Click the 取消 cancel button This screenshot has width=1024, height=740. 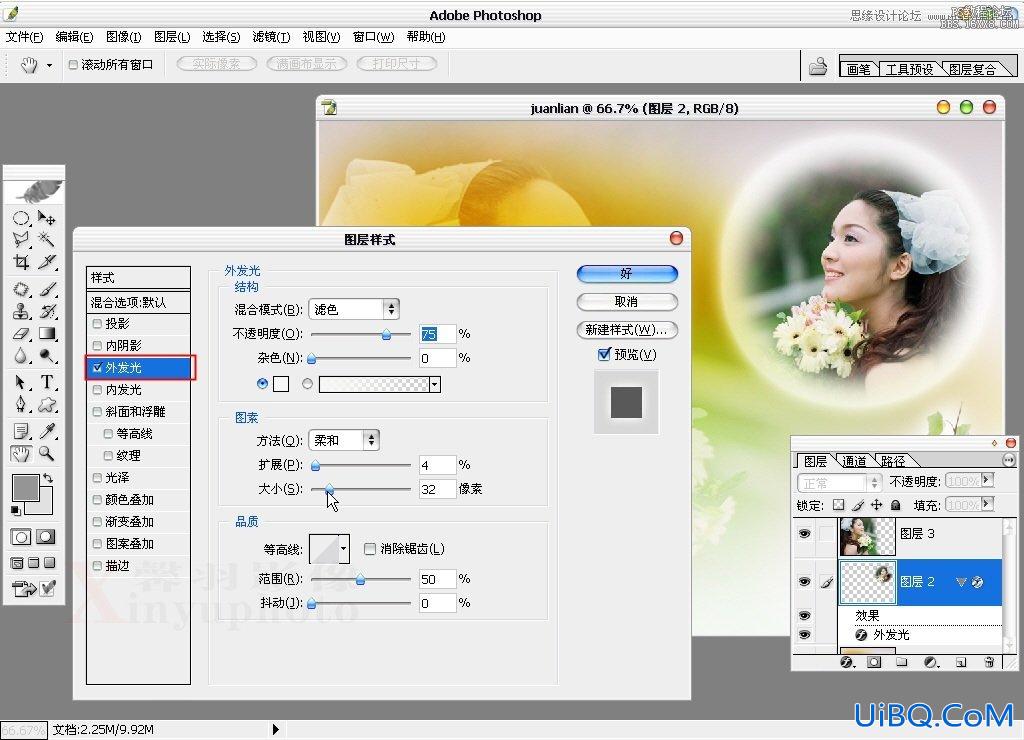(627, 302)
